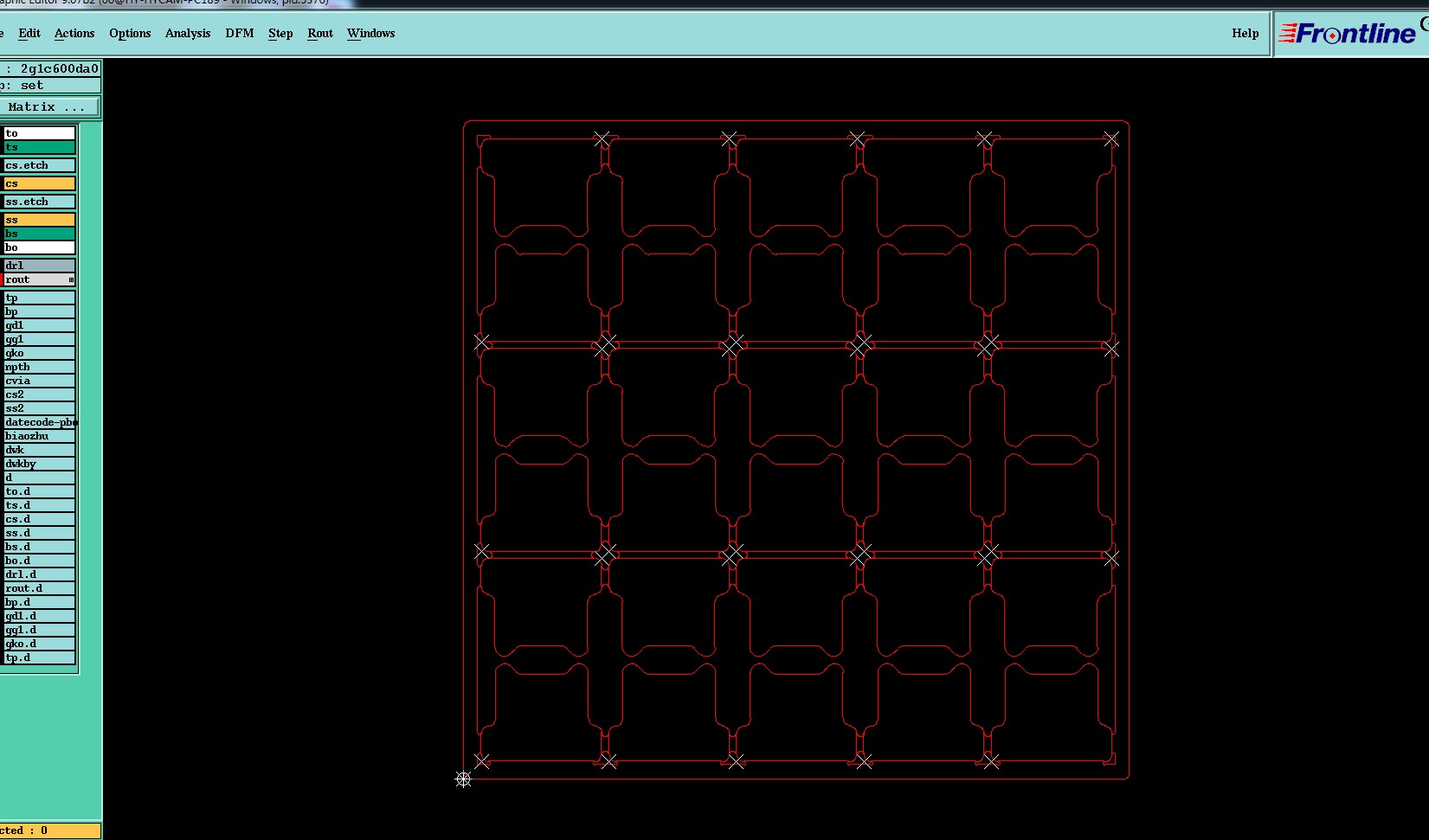
Task: Click the datum origin marker icon
Action: click(x=463, y=779)
